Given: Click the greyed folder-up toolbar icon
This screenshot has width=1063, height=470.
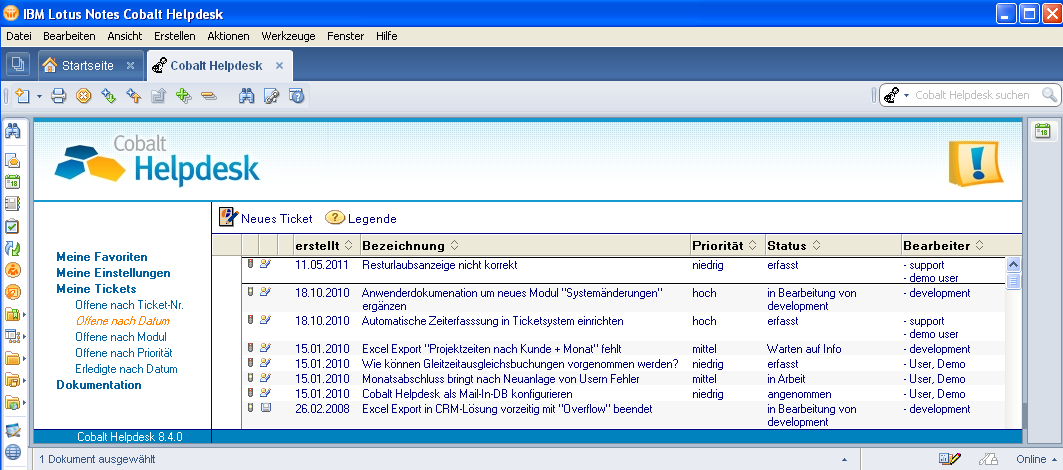Looking at the screenshot, I should click(x=158, y=96).
